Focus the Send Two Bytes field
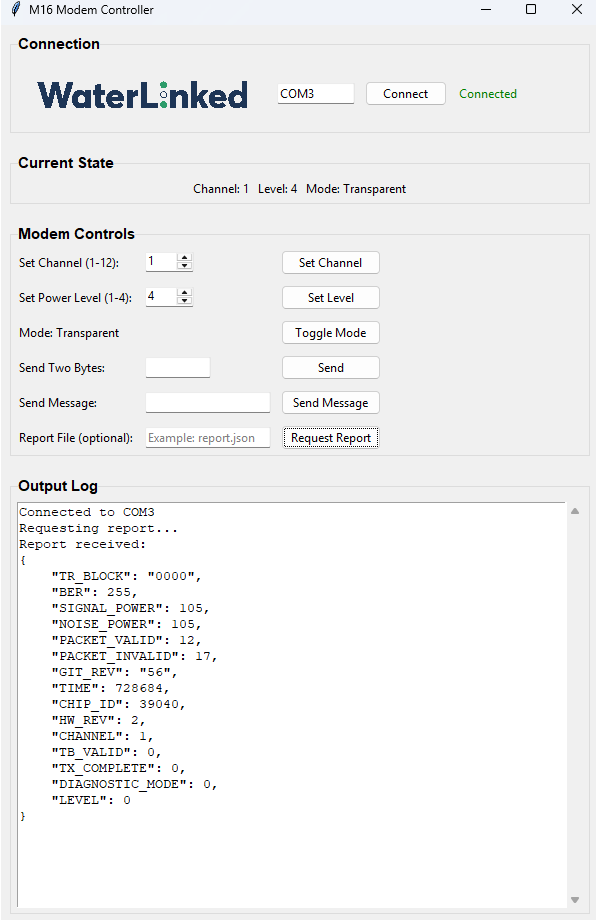Screen dimensions: 596x920 click(178, 368)
